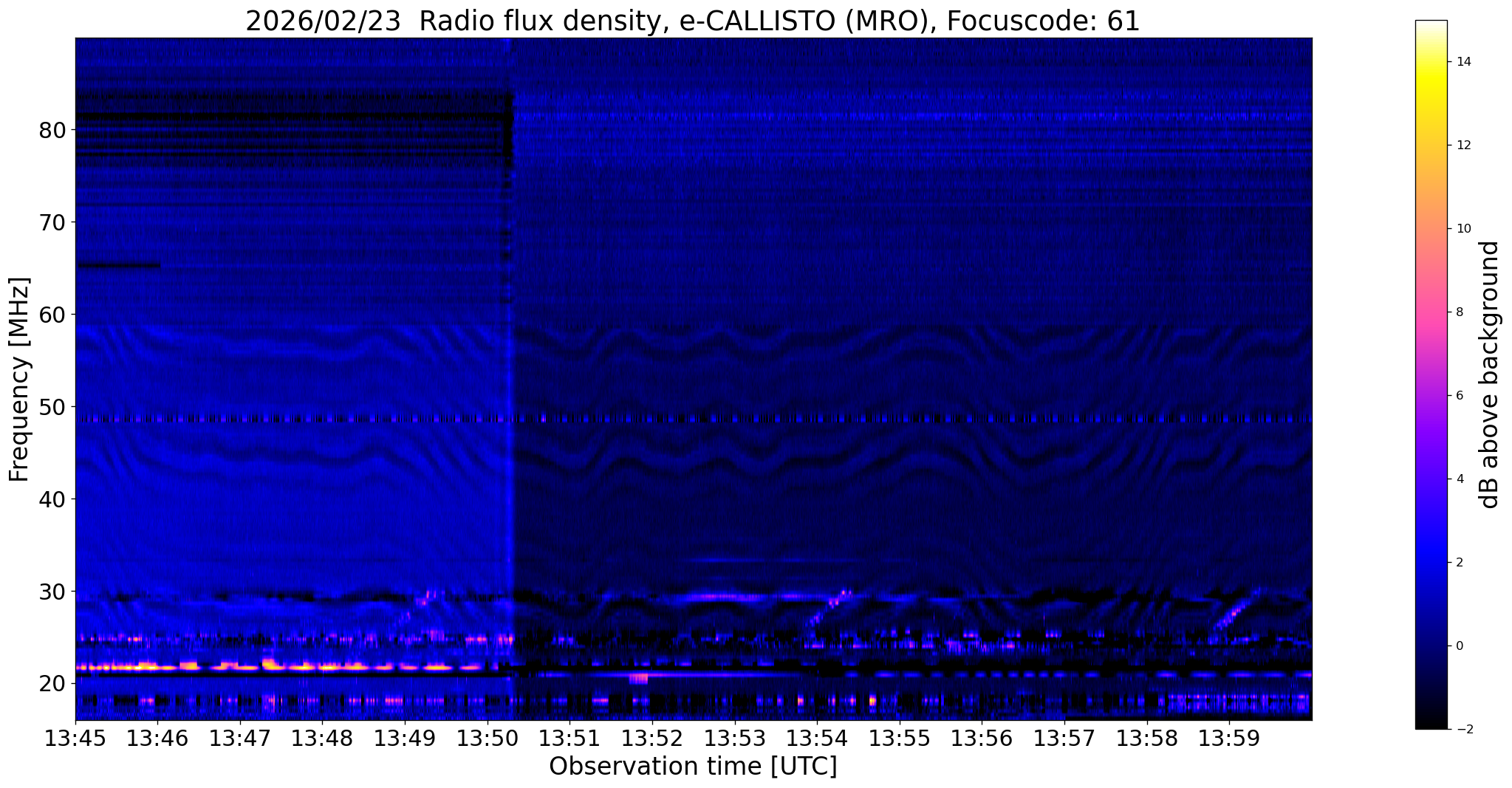Screen dimensions: 1512x788
Task: Select the 13:50 time tick label
Action: coord(488,739)
